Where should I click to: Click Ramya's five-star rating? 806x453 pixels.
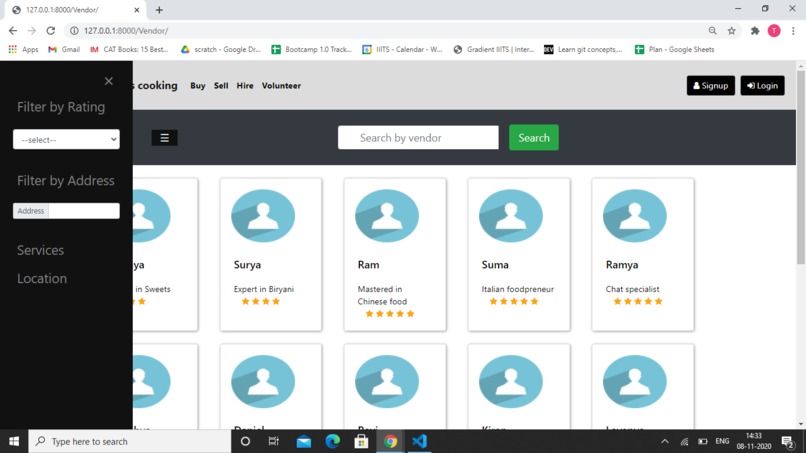[637, 301]
